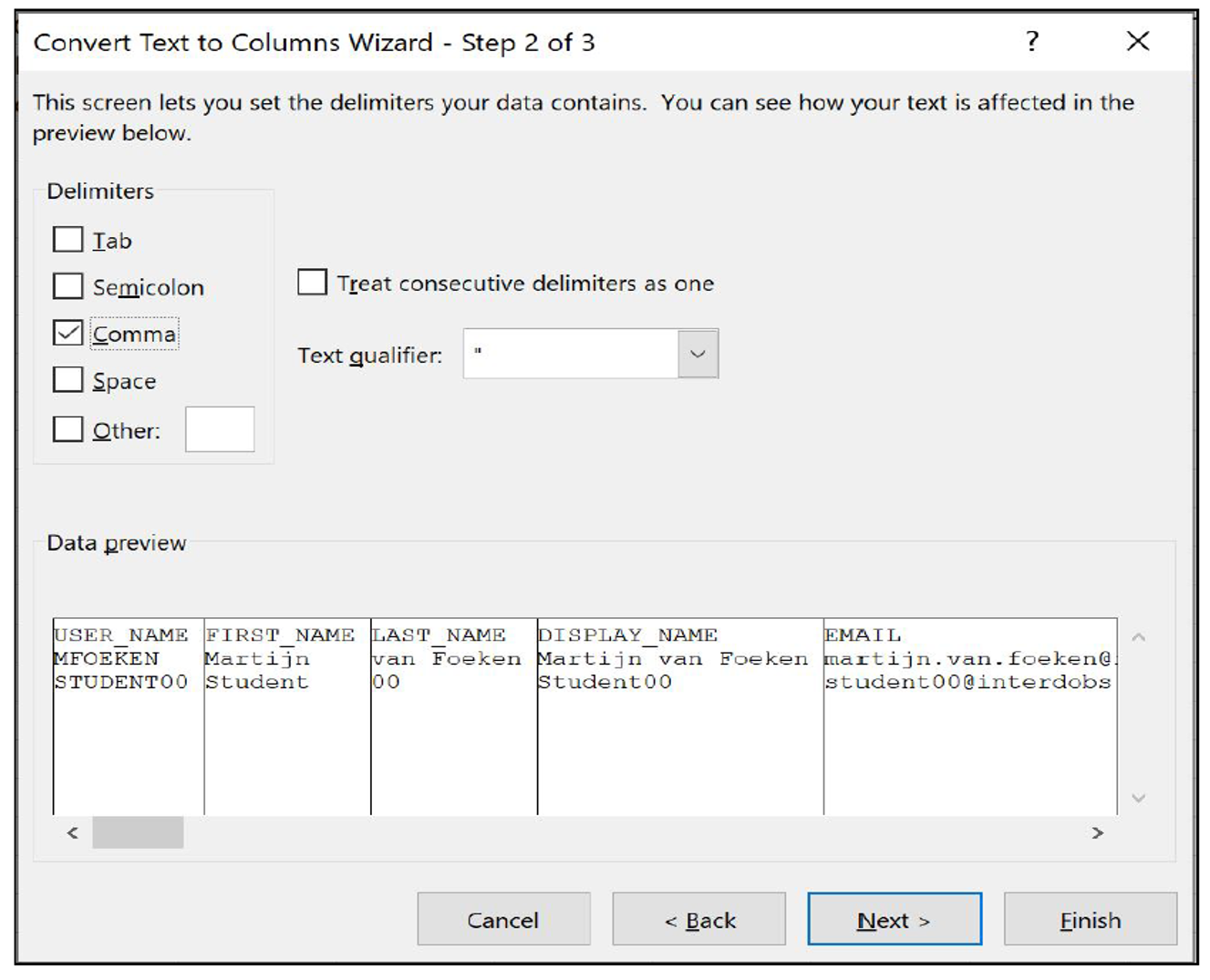The height and width of the screenshot is (980, 1210).
Task: Enable the Semicolon delimiter checkbox
Action: [68, 286]
